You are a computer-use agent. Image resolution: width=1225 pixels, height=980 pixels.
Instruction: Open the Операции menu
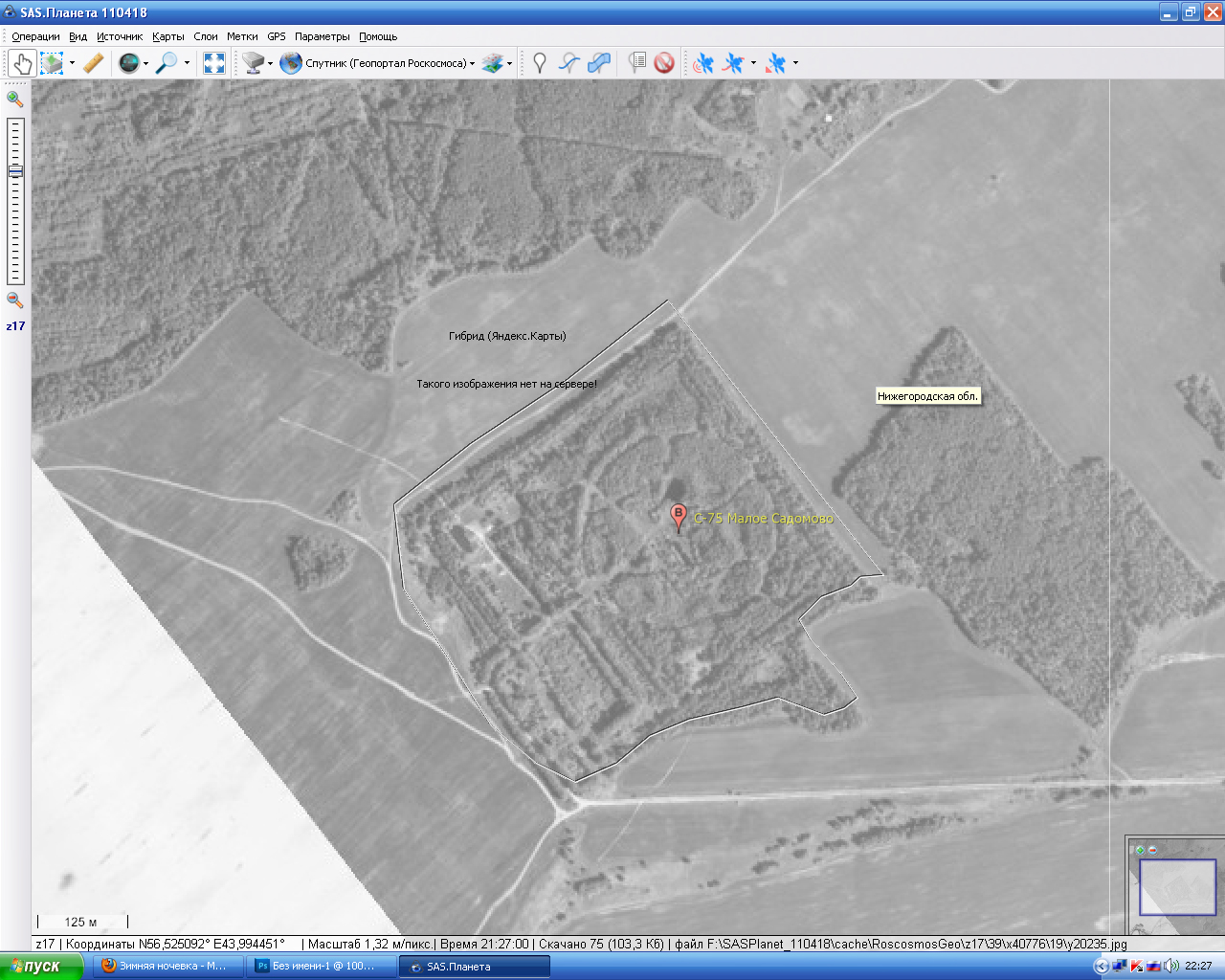pos(35,36)
